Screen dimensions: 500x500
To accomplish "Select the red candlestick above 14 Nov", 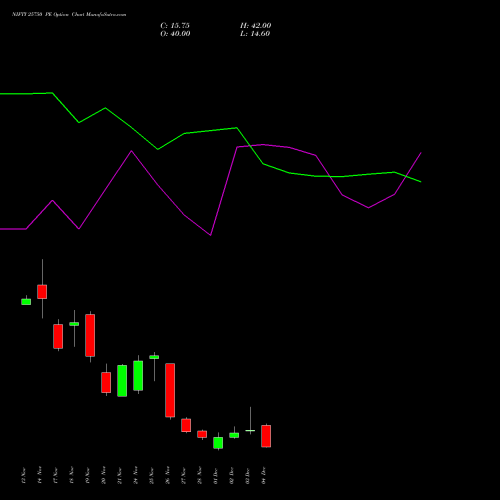I will (x=42, y=292).
